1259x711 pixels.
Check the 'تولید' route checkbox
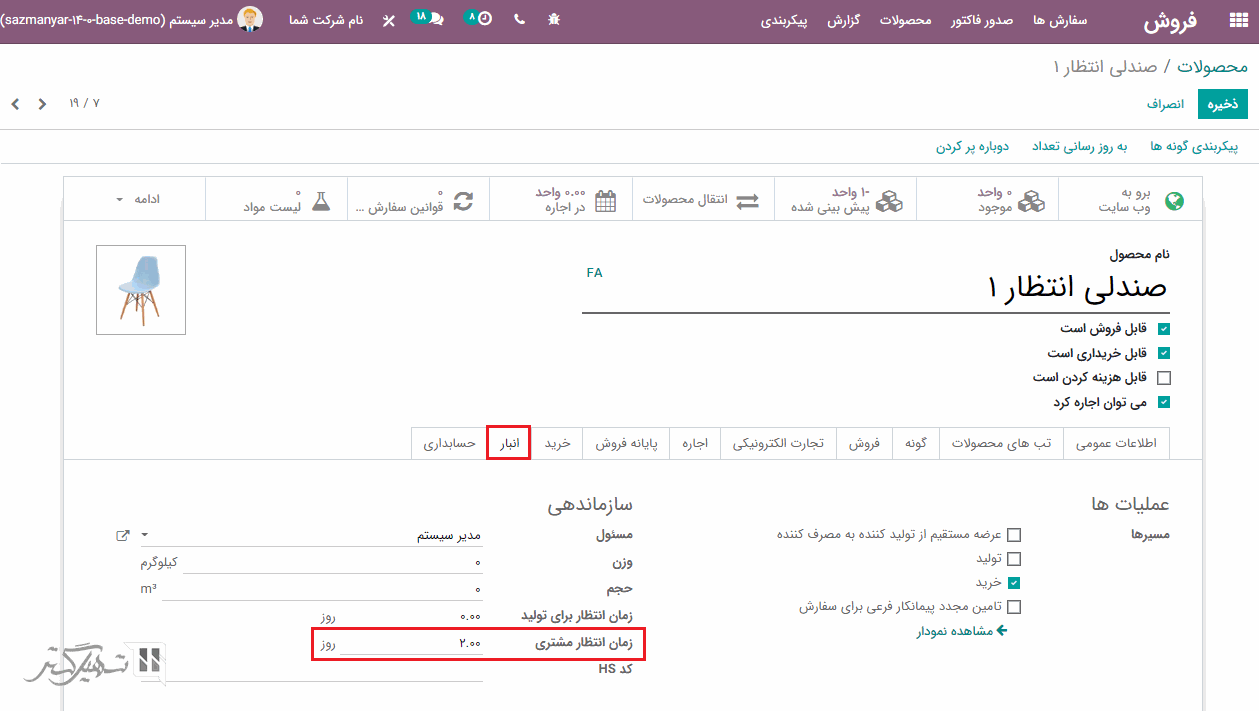pos(1014,559)
